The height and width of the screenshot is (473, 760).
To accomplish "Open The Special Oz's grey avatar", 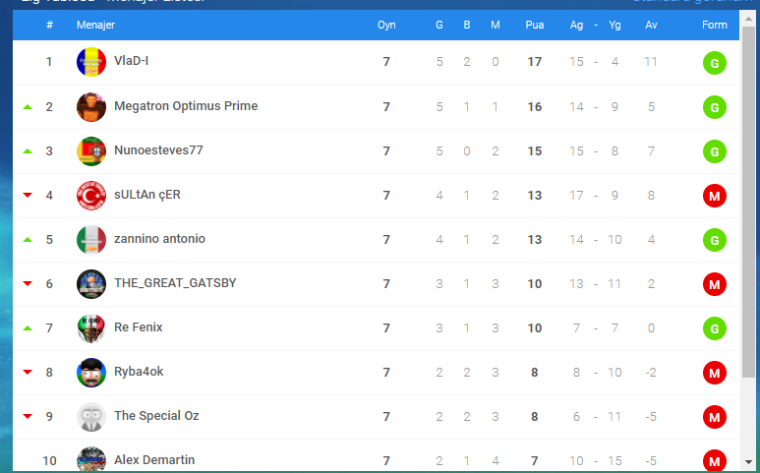I will point(91,417).
